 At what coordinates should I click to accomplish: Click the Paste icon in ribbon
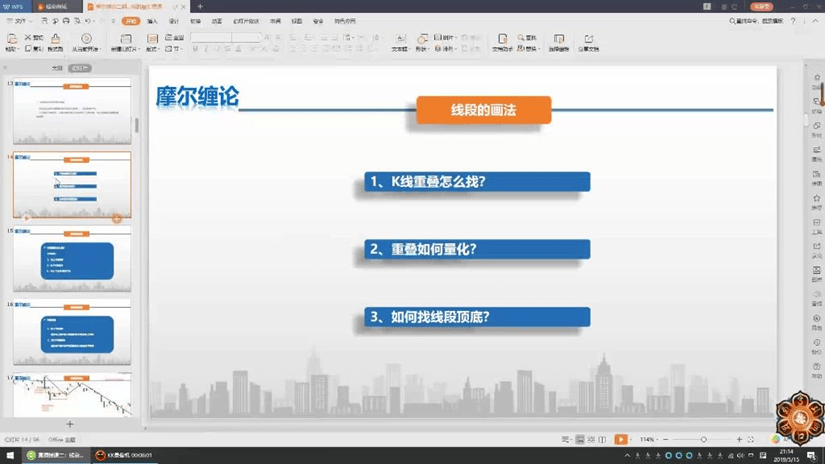tap(11, 40)
